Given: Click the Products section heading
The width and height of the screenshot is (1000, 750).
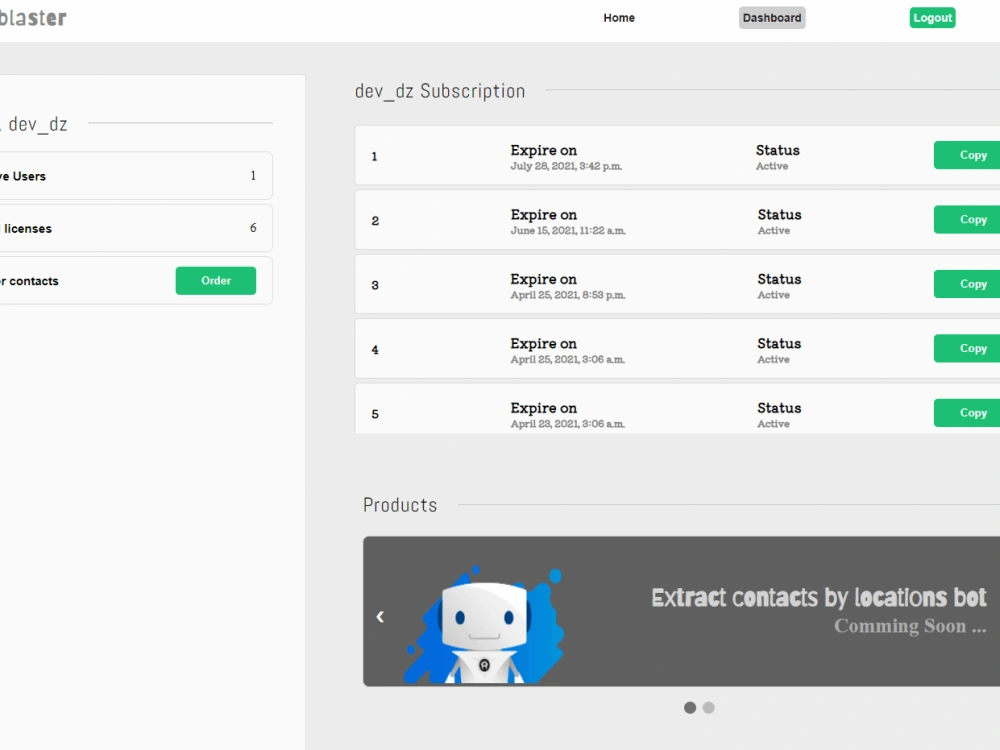Looking at the screenshot, I should point(400,505).
